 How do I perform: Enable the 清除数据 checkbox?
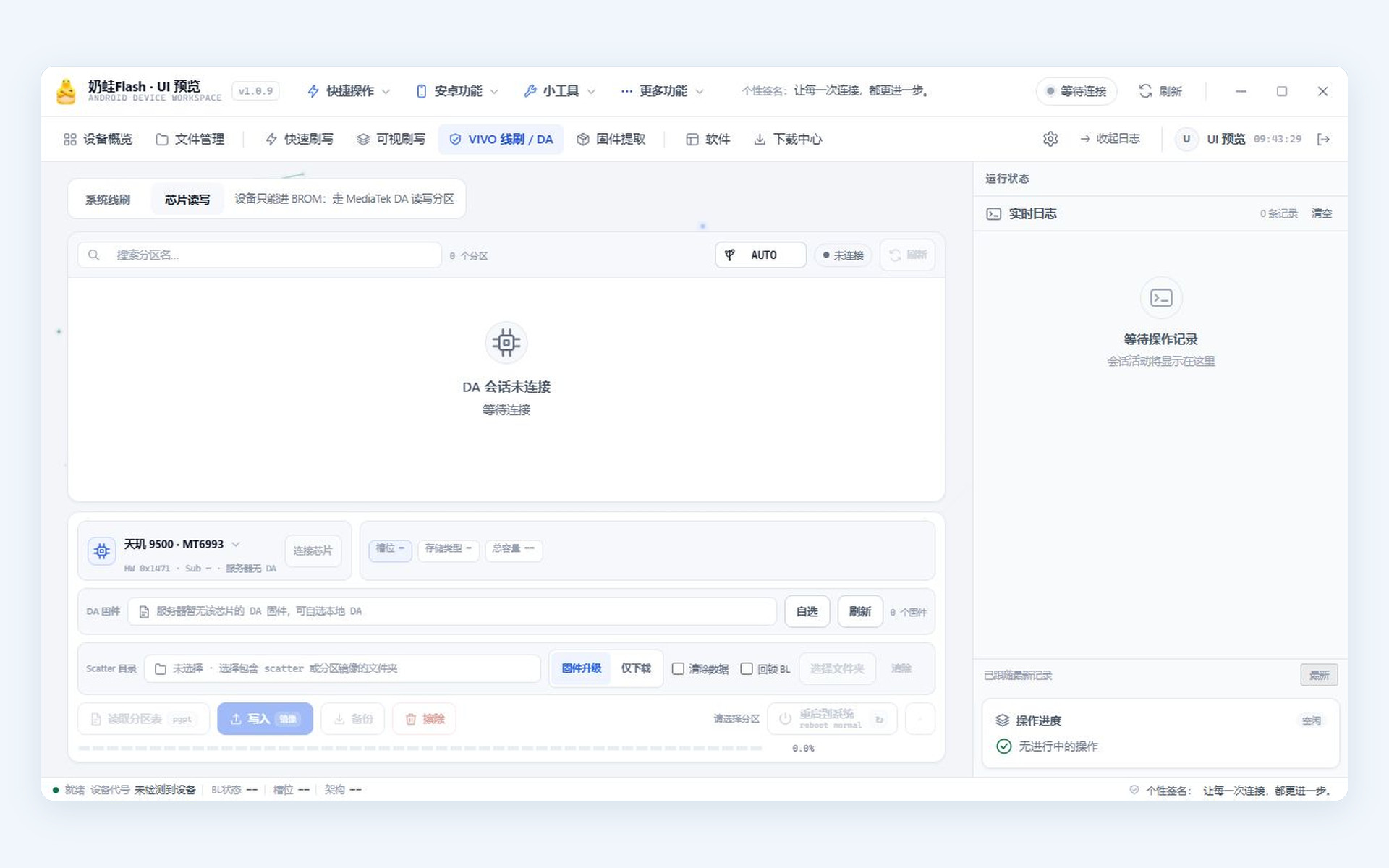point(678,668)
